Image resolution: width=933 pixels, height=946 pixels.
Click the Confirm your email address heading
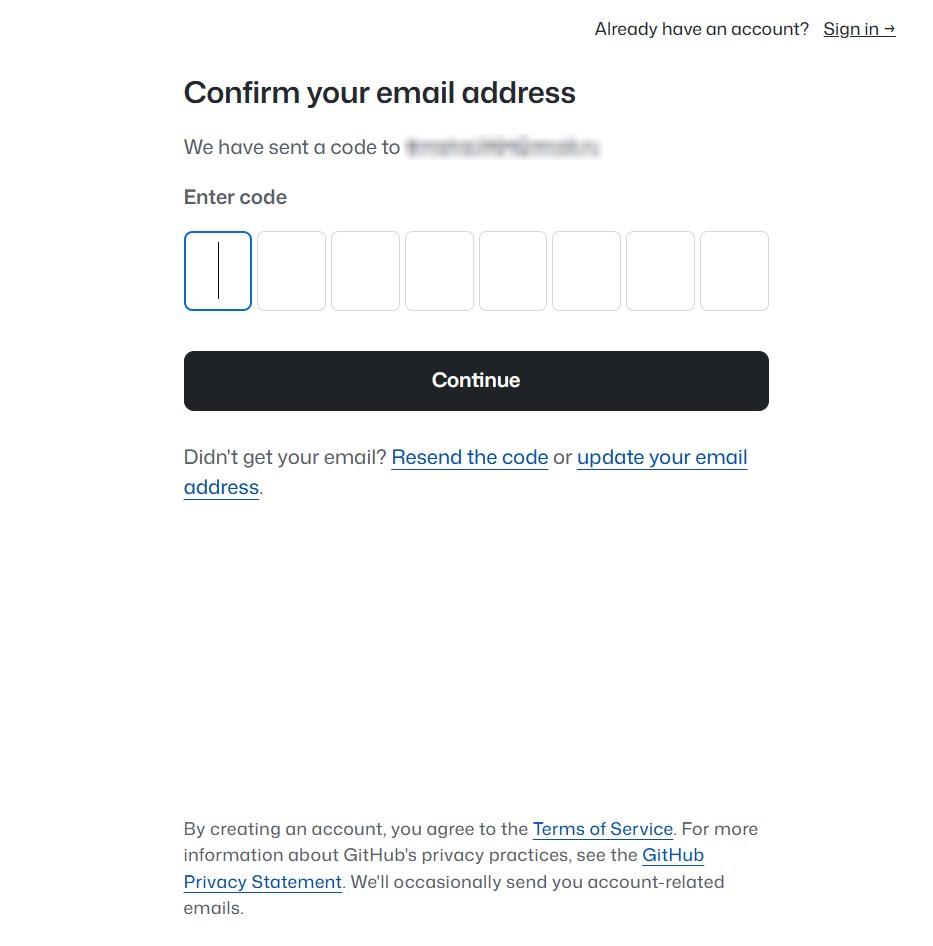[380, 93]
